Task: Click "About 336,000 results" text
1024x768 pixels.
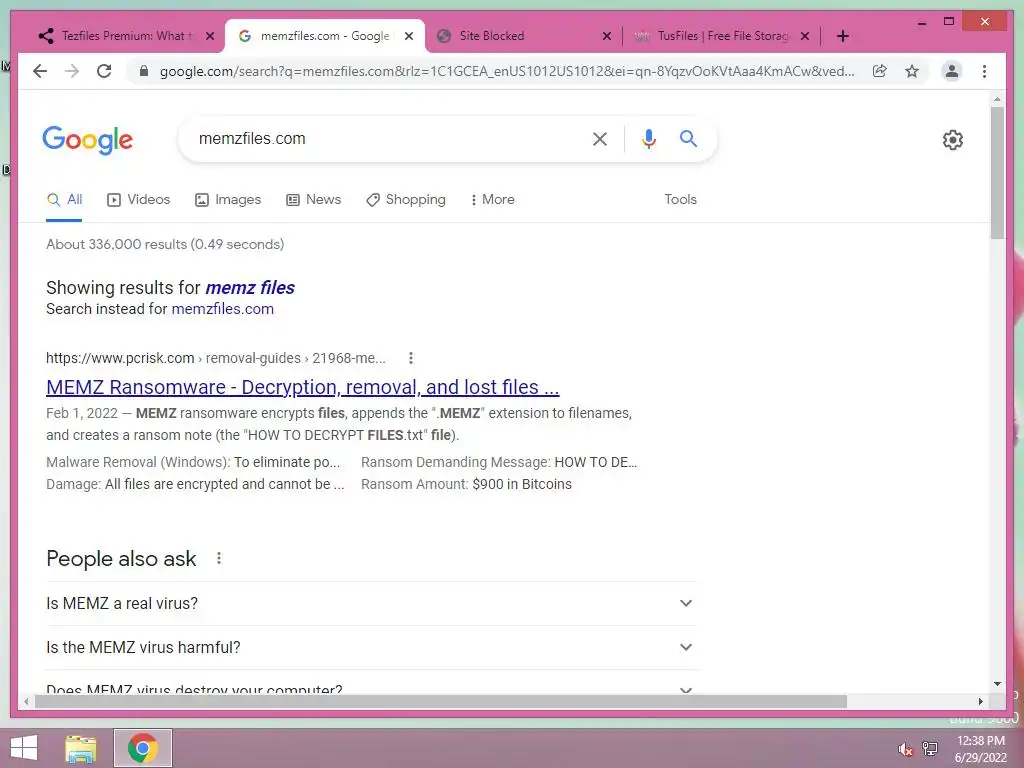Action: (x=165, y=244)
